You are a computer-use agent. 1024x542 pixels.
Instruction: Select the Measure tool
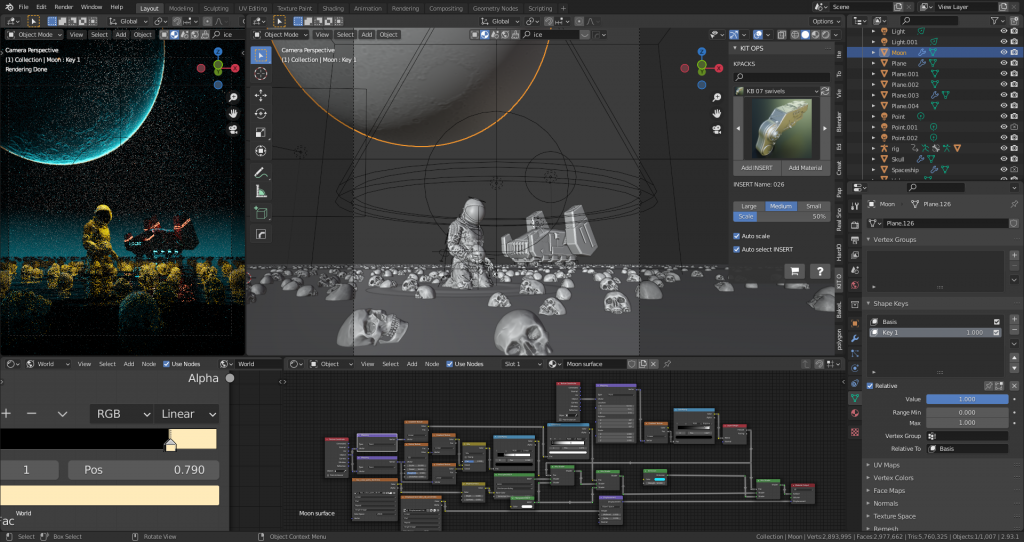point(261,190)
